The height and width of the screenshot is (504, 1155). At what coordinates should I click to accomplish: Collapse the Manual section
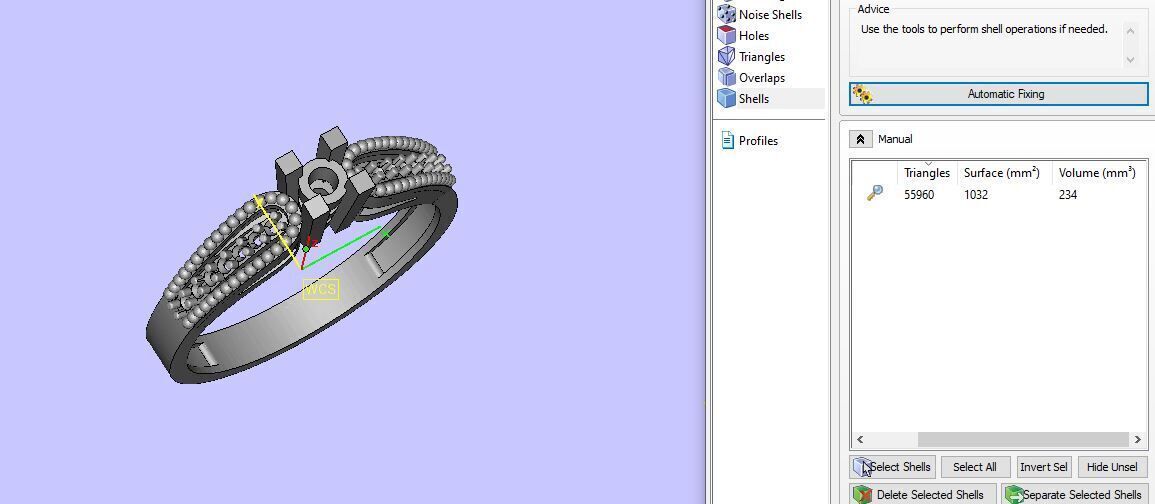click(x=860, y=139)
